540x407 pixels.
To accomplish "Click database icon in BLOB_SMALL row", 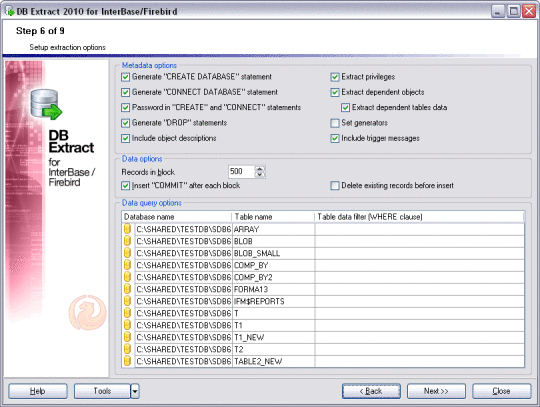I will [127, 253].
